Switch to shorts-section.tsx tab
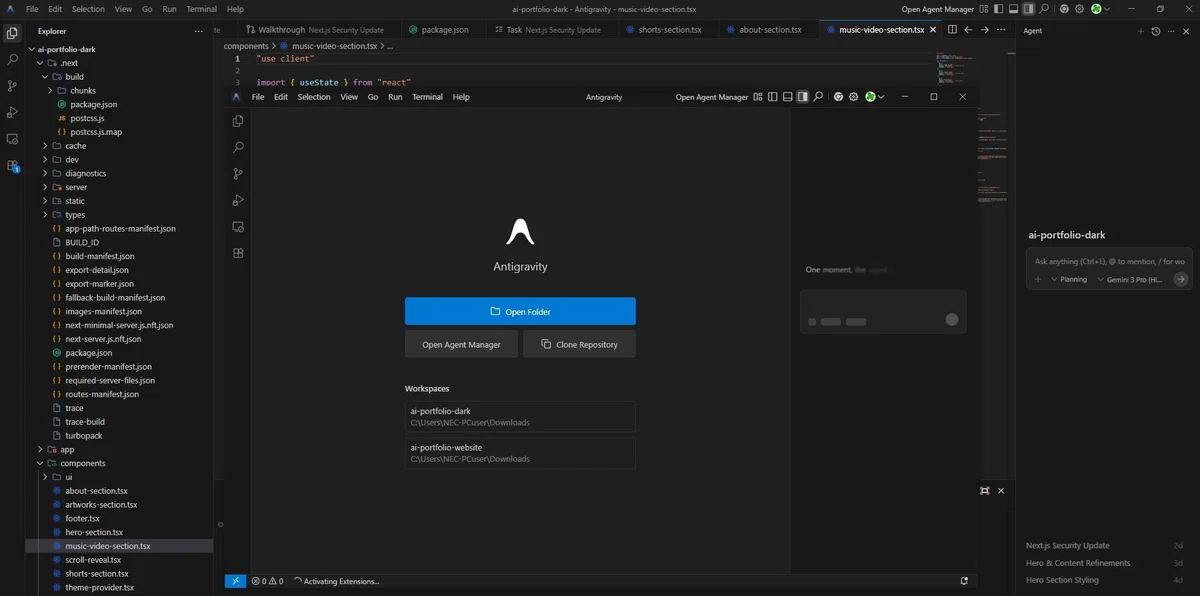This screenshot has height=596, width=1200. 669,30
